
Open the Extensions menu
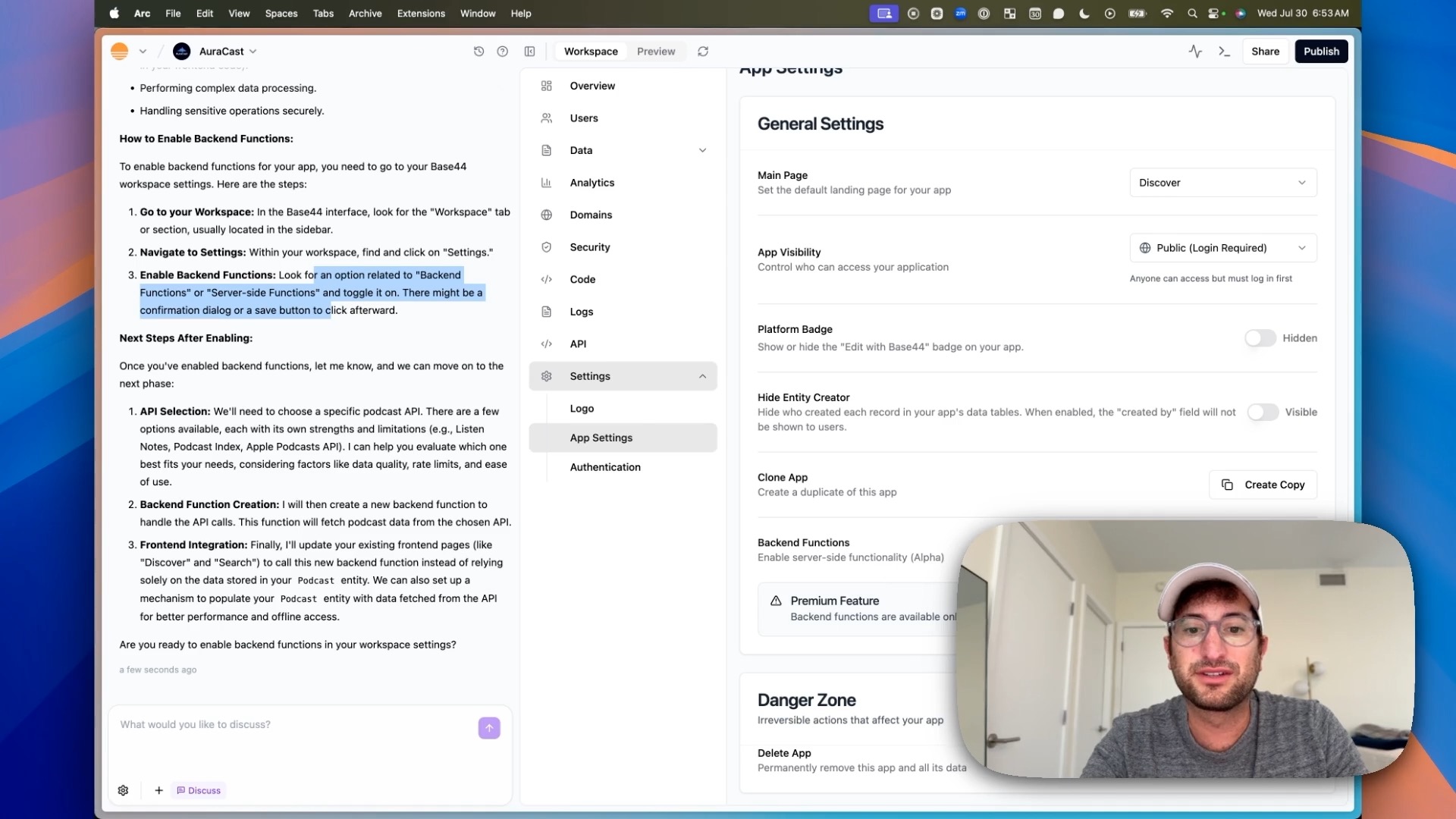pos(421,14)
